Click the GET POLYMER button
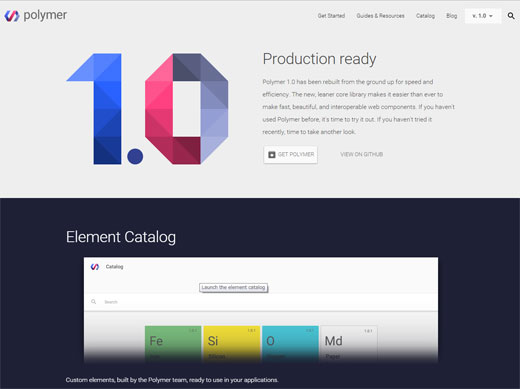This screenshot has width=520, height=389. [x=290, y=155]
